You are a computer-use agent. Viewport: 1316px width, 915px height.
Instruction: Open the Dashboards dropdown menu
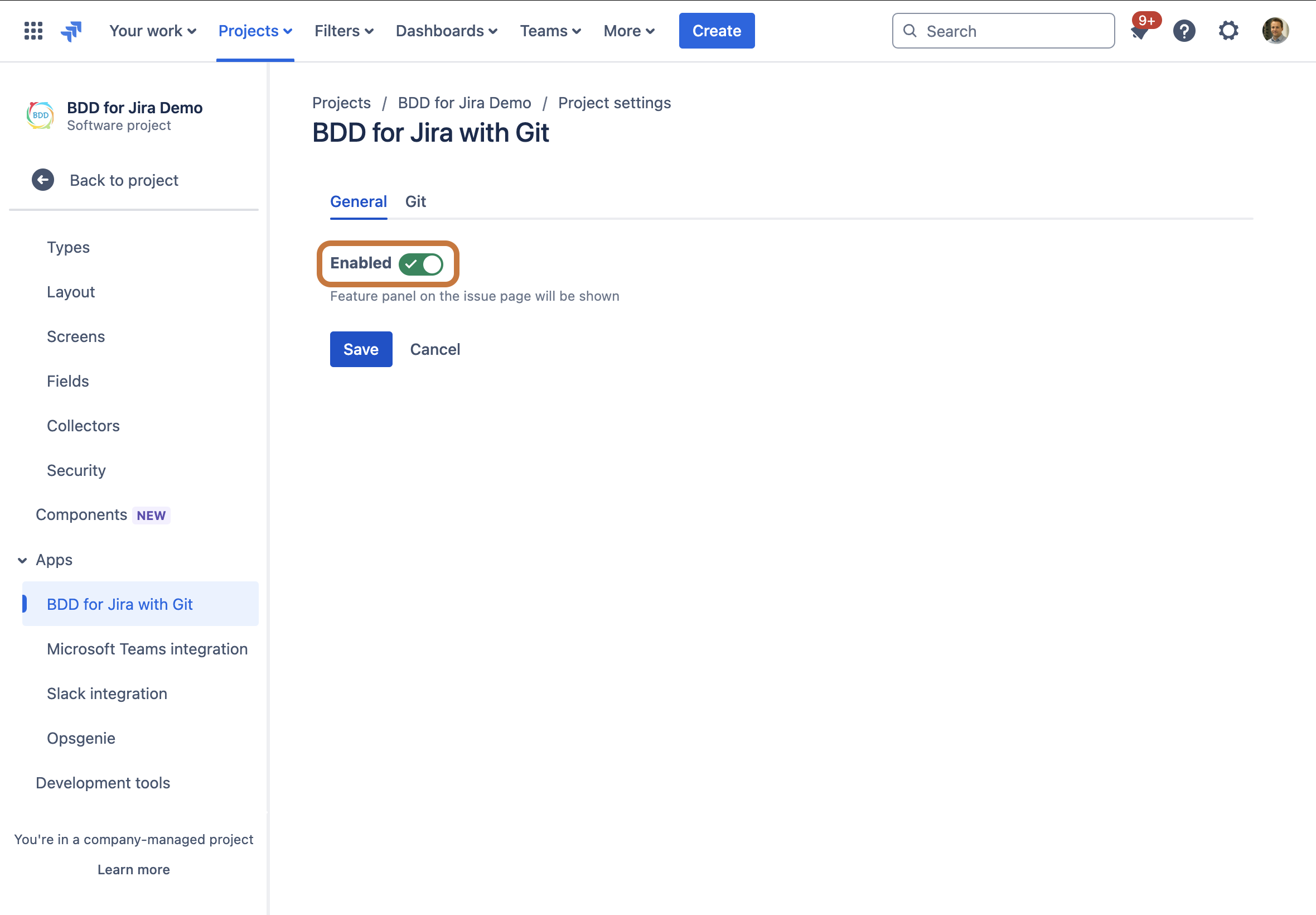click(446, 31)
